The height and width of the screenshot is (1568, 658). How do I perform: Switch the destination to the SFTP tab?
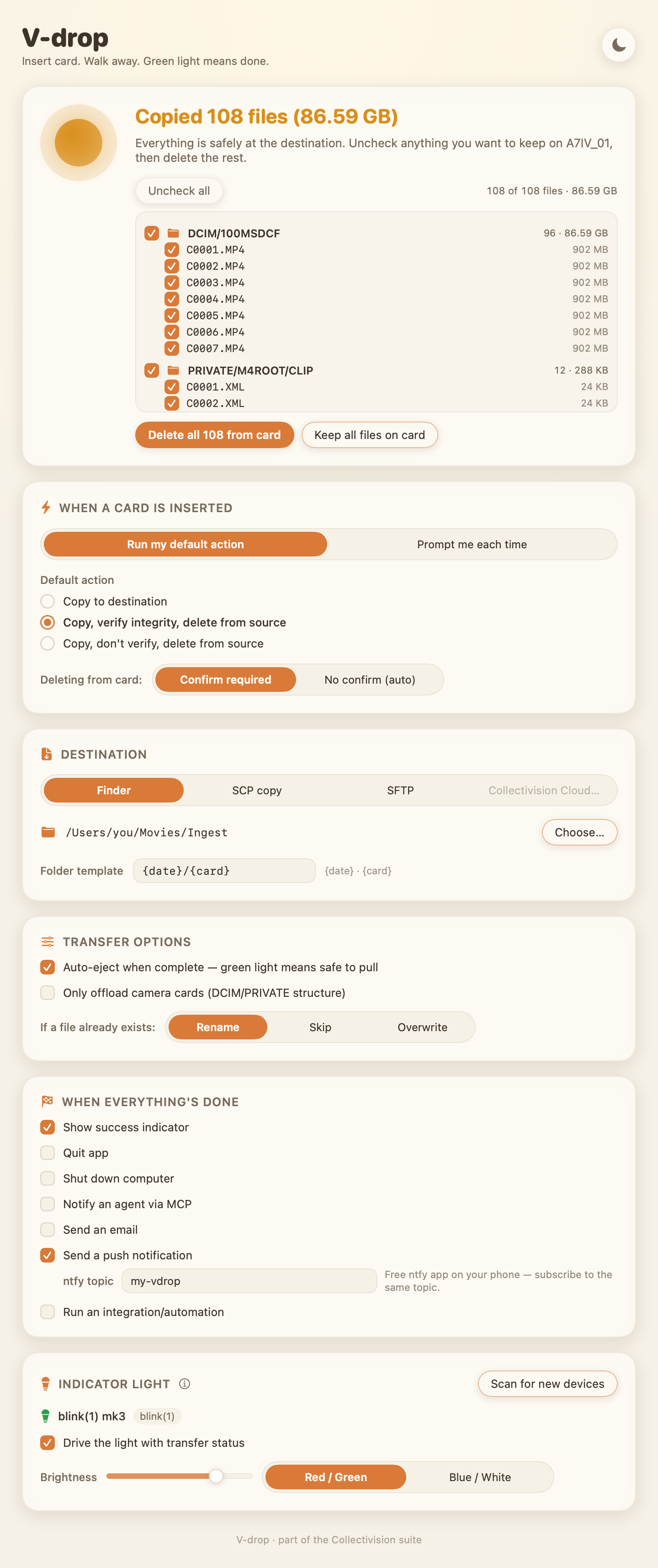pyautogui.click(x=400, y=790)
